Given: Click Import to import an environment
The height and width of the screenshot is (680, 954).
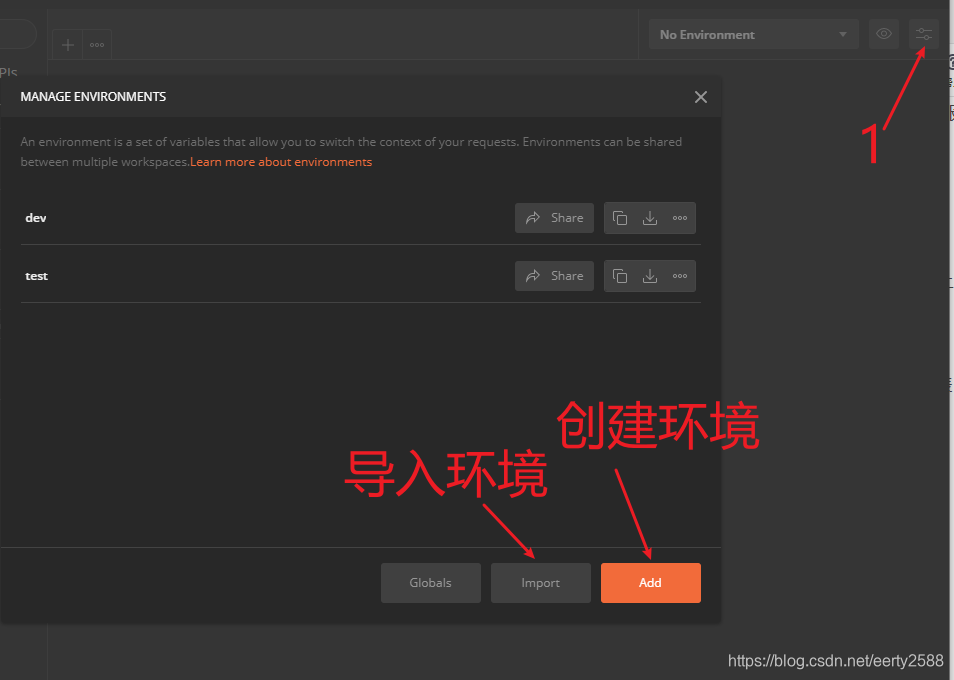Looking at the screenshot, I should [x=540, y=582].
